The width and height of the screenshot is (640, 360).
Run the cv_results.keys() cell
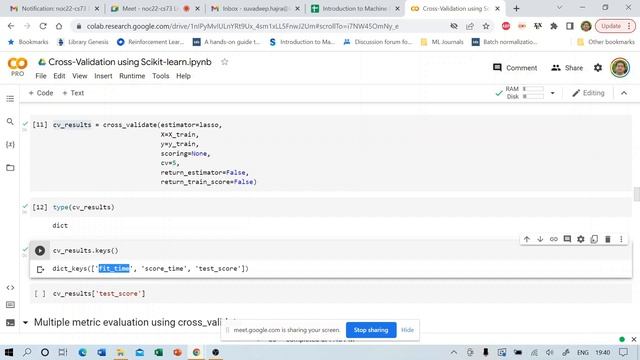(x=40, y=251)
